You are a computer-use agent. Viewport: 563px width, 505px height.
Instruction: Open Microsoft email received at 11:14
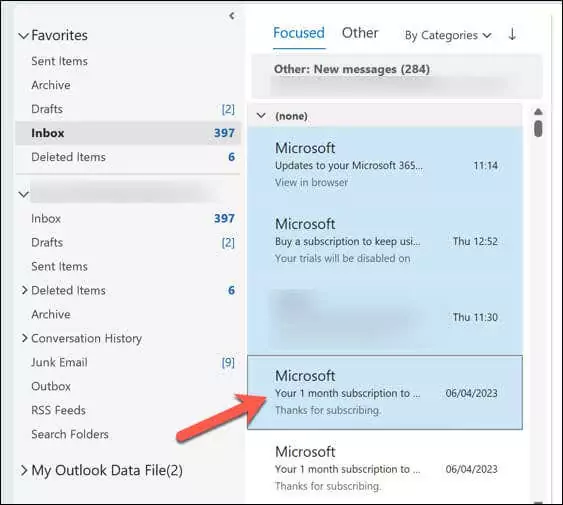point(385,165)
